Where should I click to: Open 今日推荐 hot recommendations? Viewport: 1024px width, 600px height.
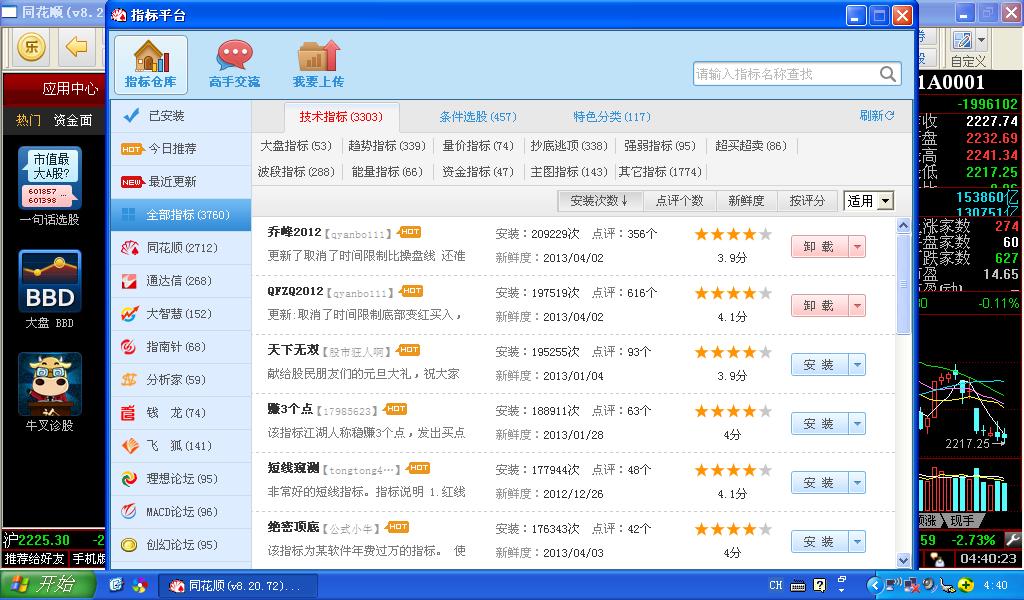click(181, 149)
